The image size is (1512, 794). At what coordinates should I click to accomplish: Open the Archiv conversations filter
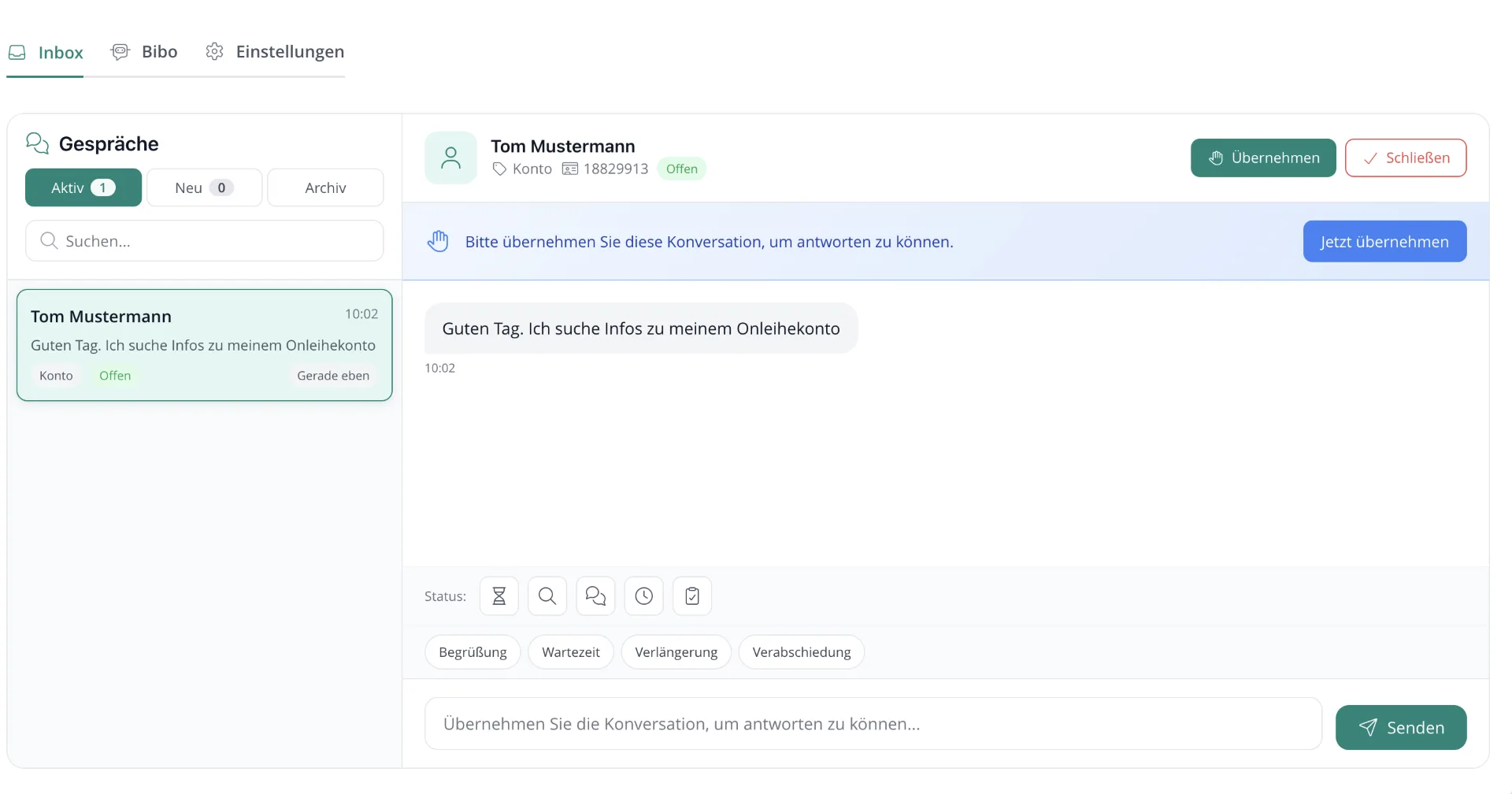(325, 187)
